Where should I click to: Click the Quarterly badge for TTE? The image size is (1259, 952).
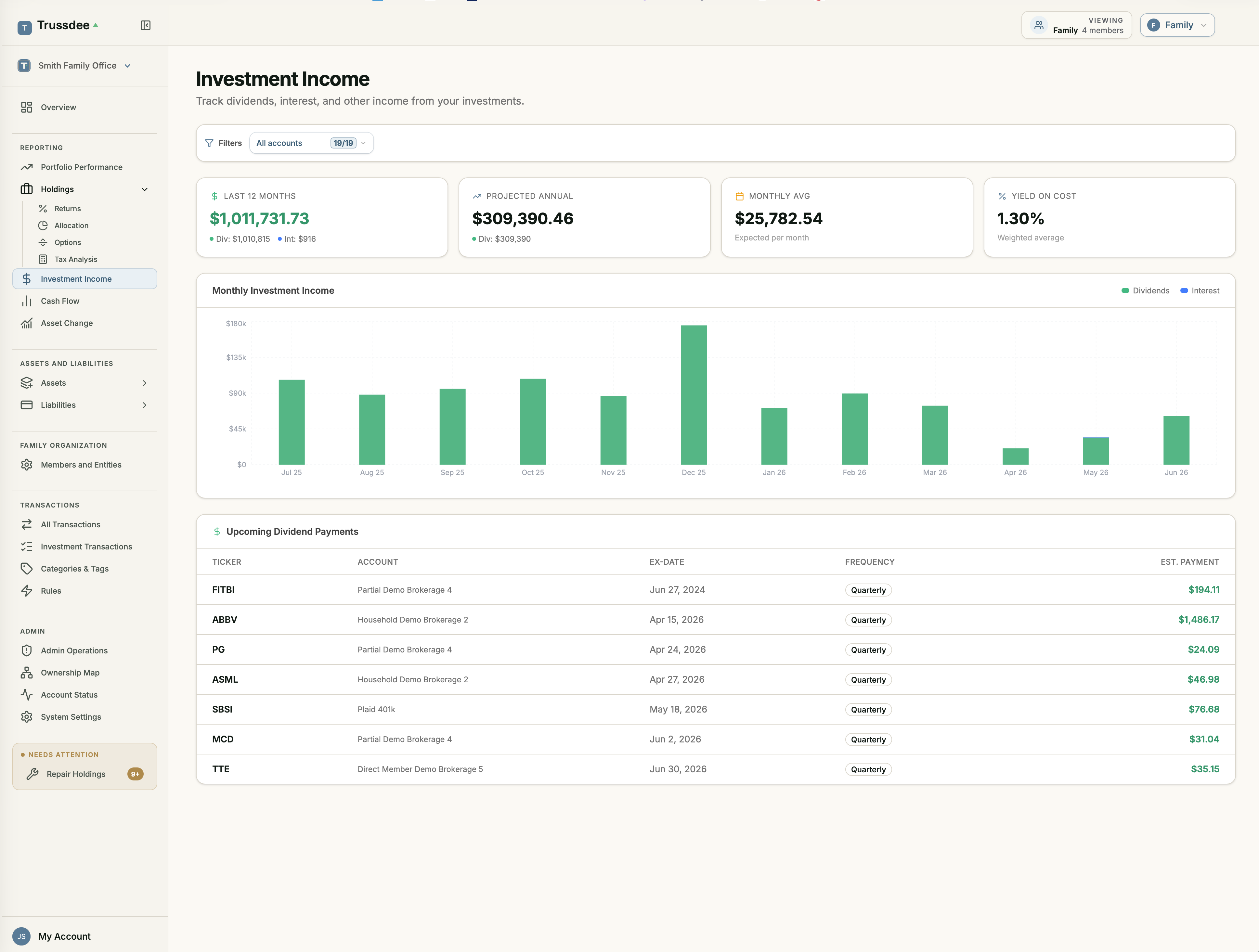(x=868, y=769)
